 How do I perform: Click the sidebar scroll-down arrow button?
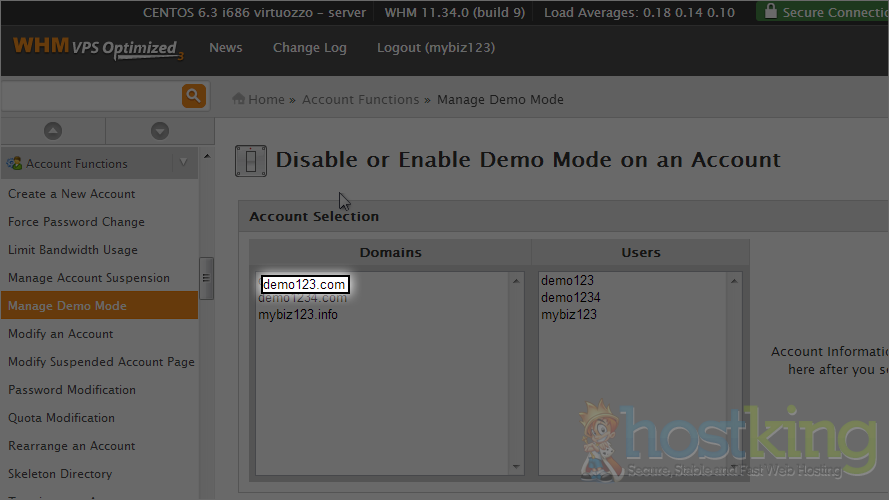(x=159, y=131)
